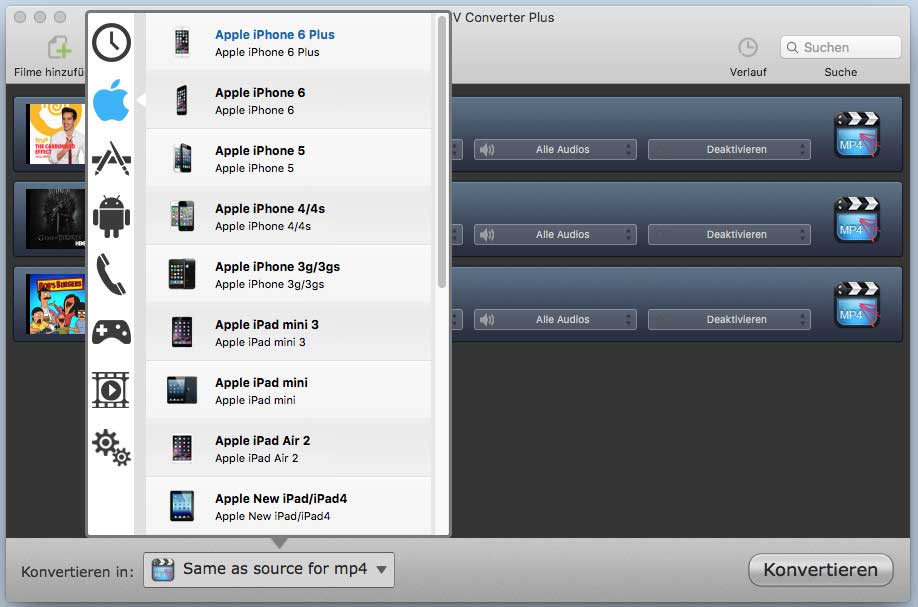The width and height of the screenshot is (918, 607).
Task: Focus the Suchen search field
Action: click(x=841, y=47)
